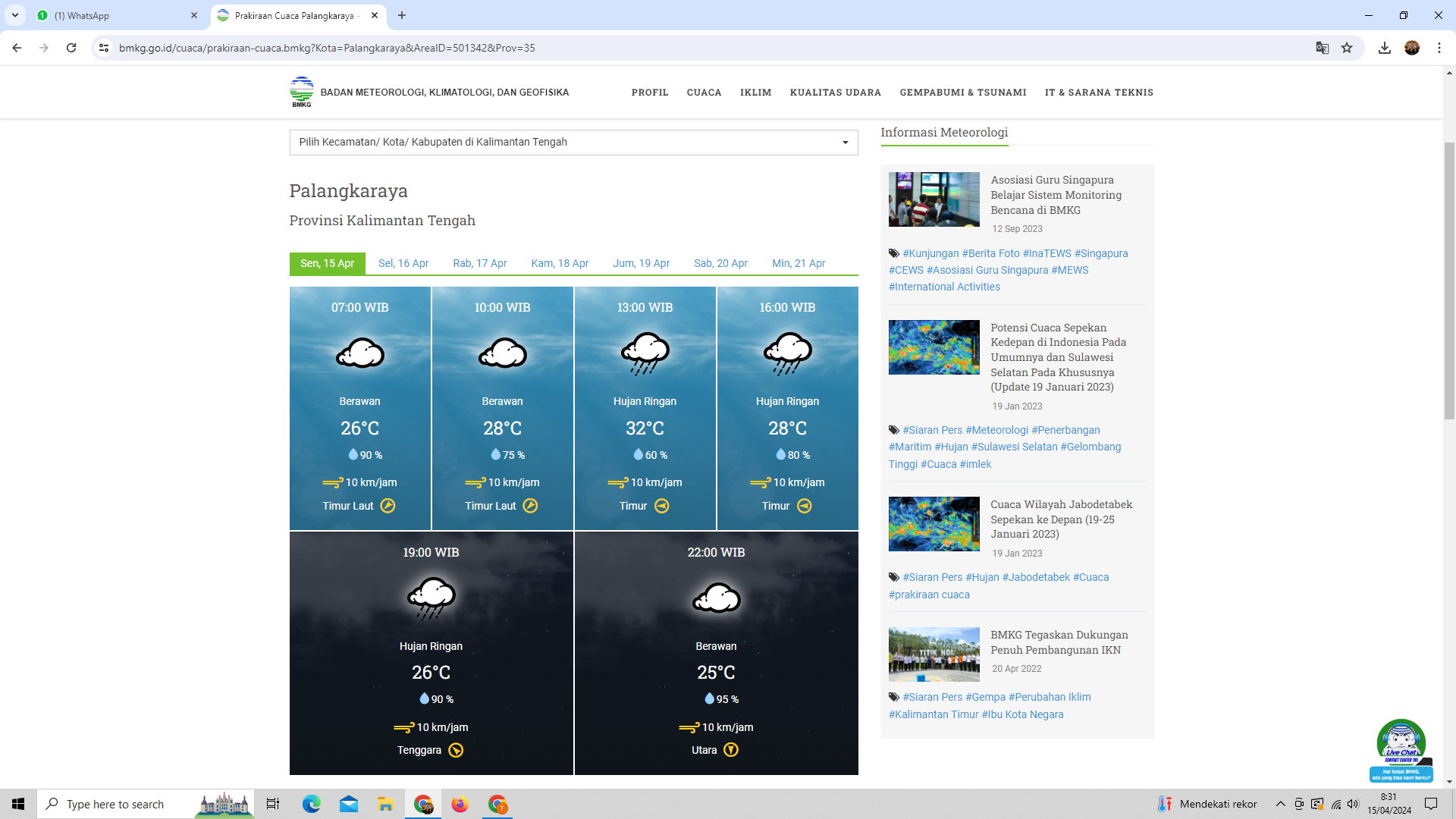Open the notification center icon
Image resolution: width=1456 pixels, height=819 pixels.
pos(1431,804)
